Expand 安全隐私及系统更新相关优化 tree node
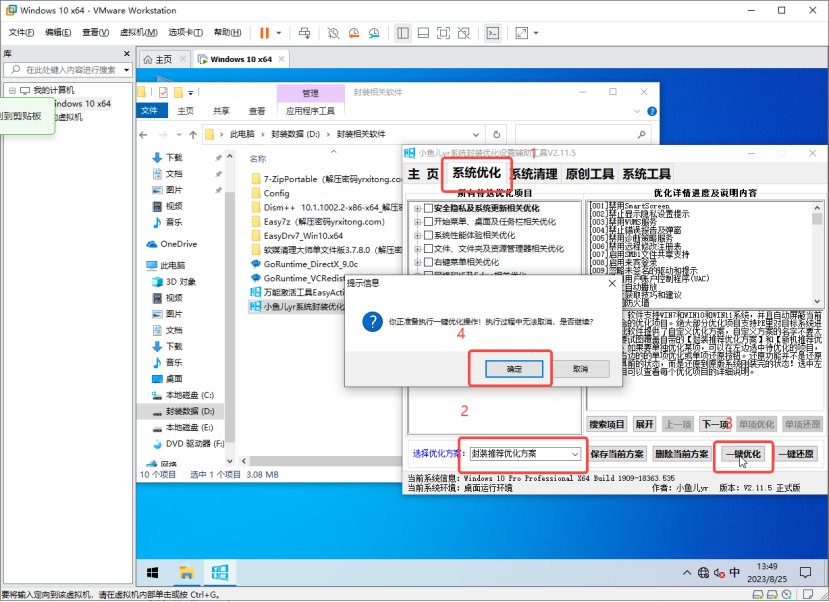This screenshot has width=829, height=602. pyautogui.click(x=418, y=208)
